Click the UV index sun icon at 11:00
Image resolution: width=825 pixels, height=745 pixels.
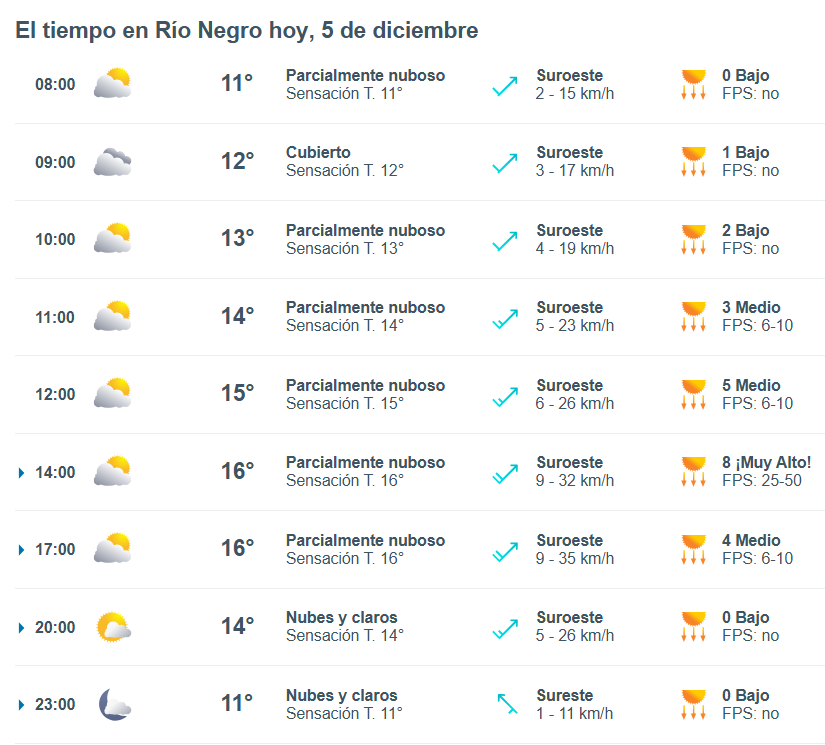[693, 316]
